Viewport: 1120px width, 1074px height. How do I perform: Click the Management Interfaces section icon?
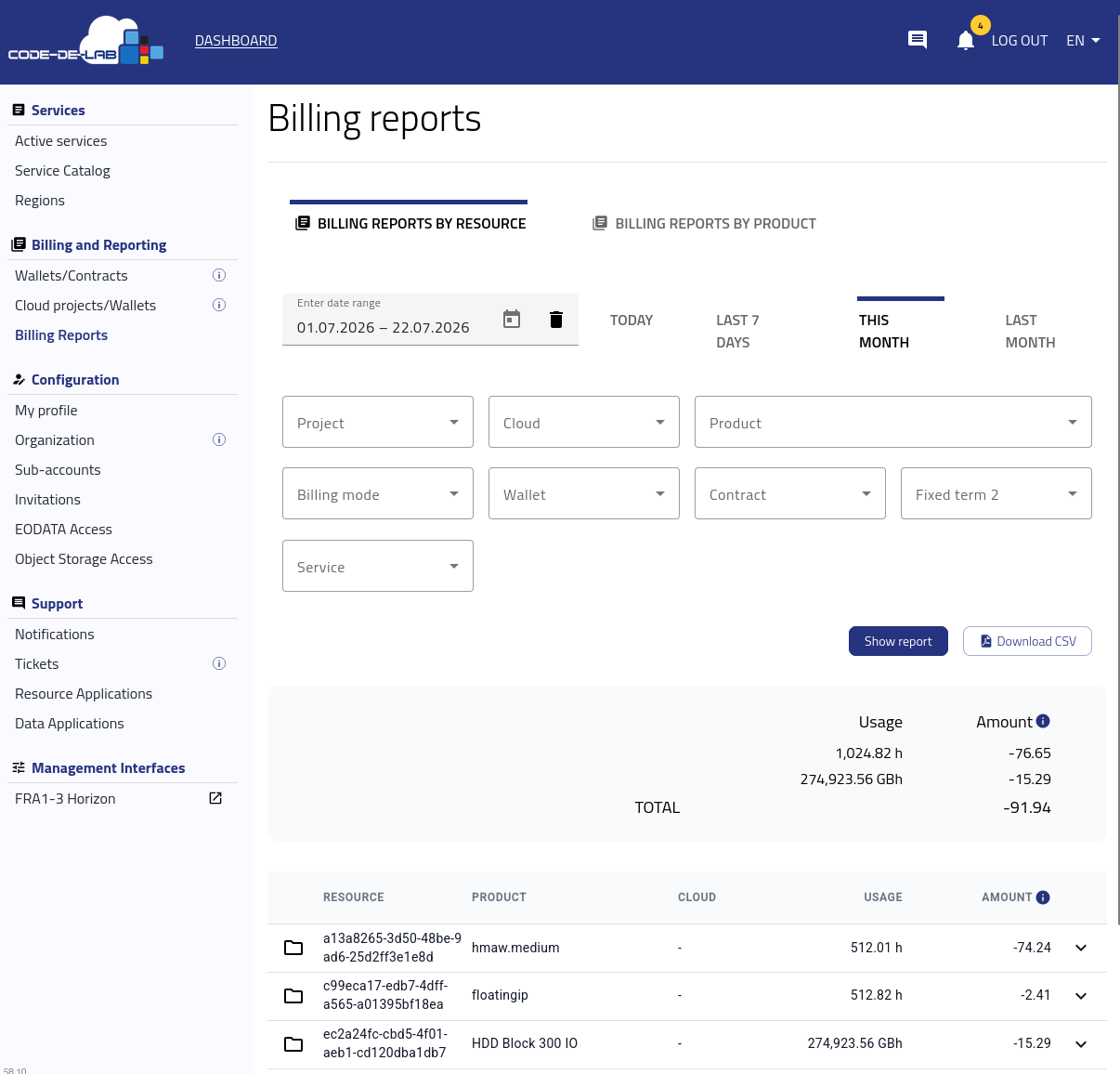coord(19,767)
